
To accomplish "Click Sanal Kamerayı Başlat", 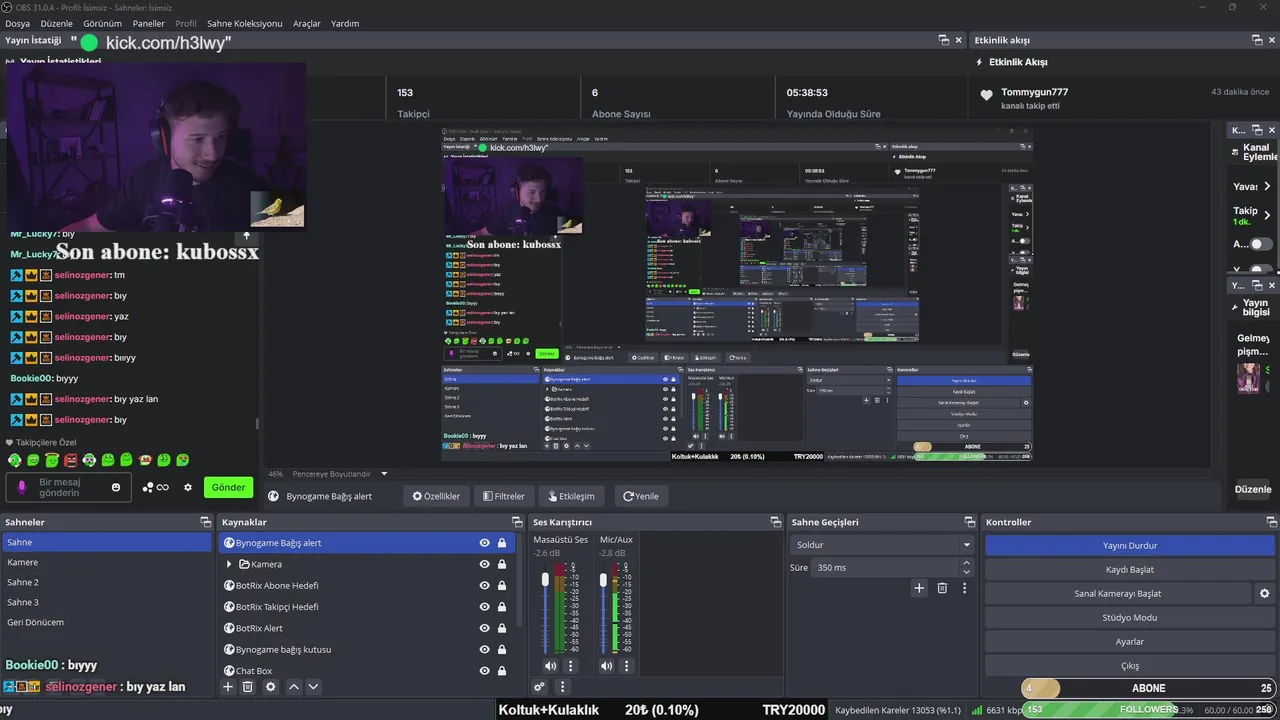I will [1118, 593].
